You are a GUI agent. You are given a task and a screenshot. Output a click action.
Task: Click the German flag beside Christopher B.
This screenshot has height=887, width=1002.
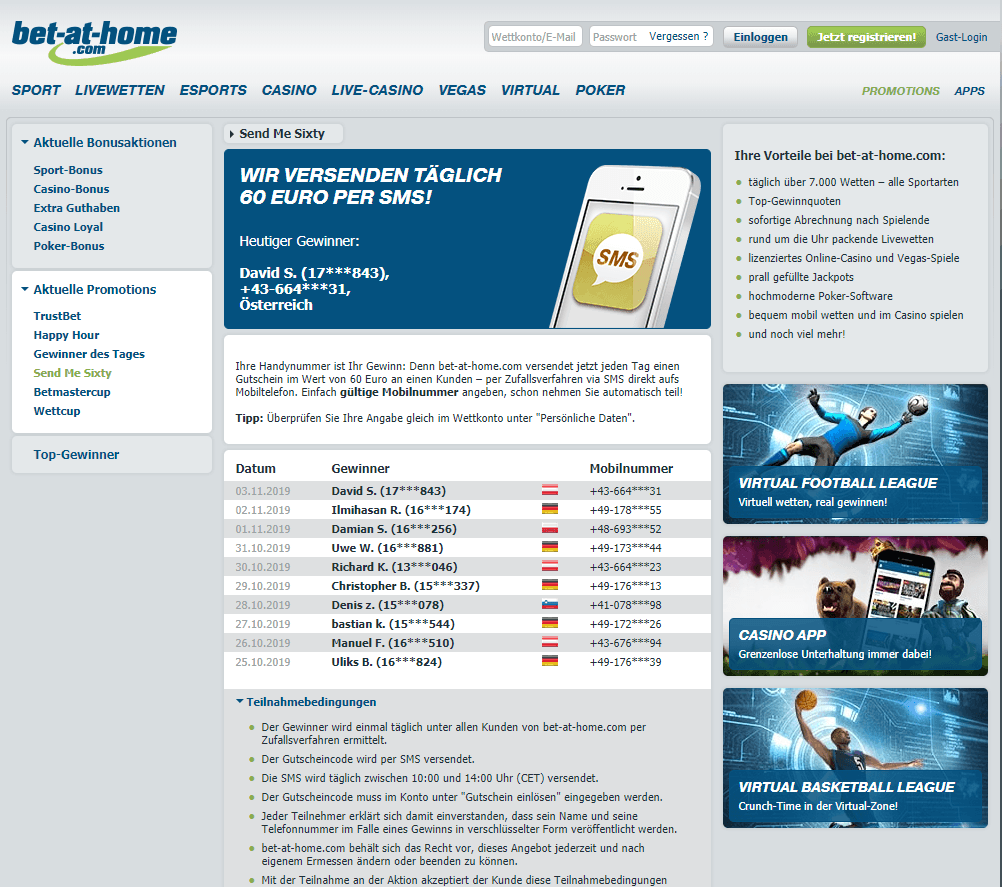[x=550, y=585]
